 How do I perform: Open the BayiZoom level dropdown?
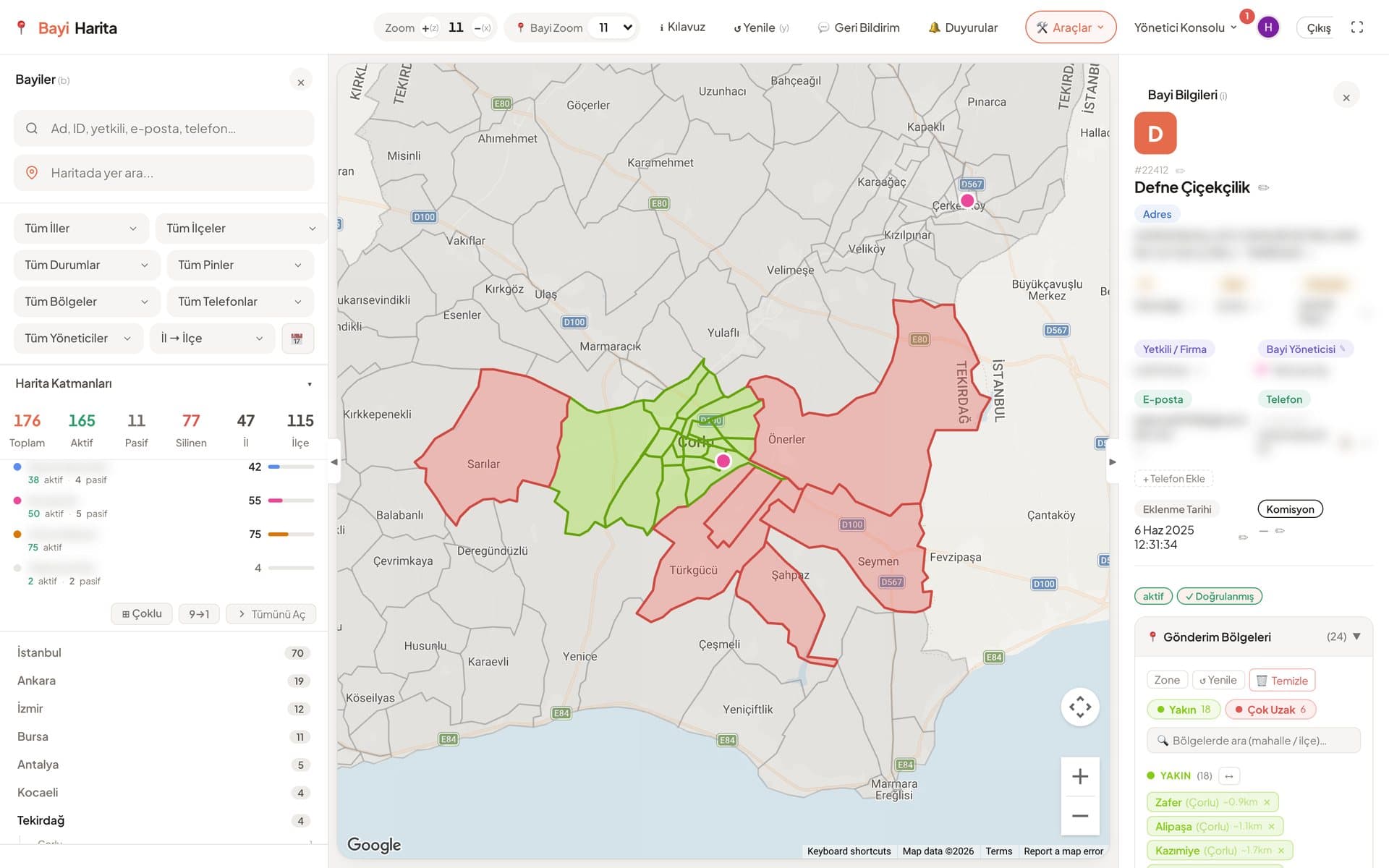coord(613,27)
